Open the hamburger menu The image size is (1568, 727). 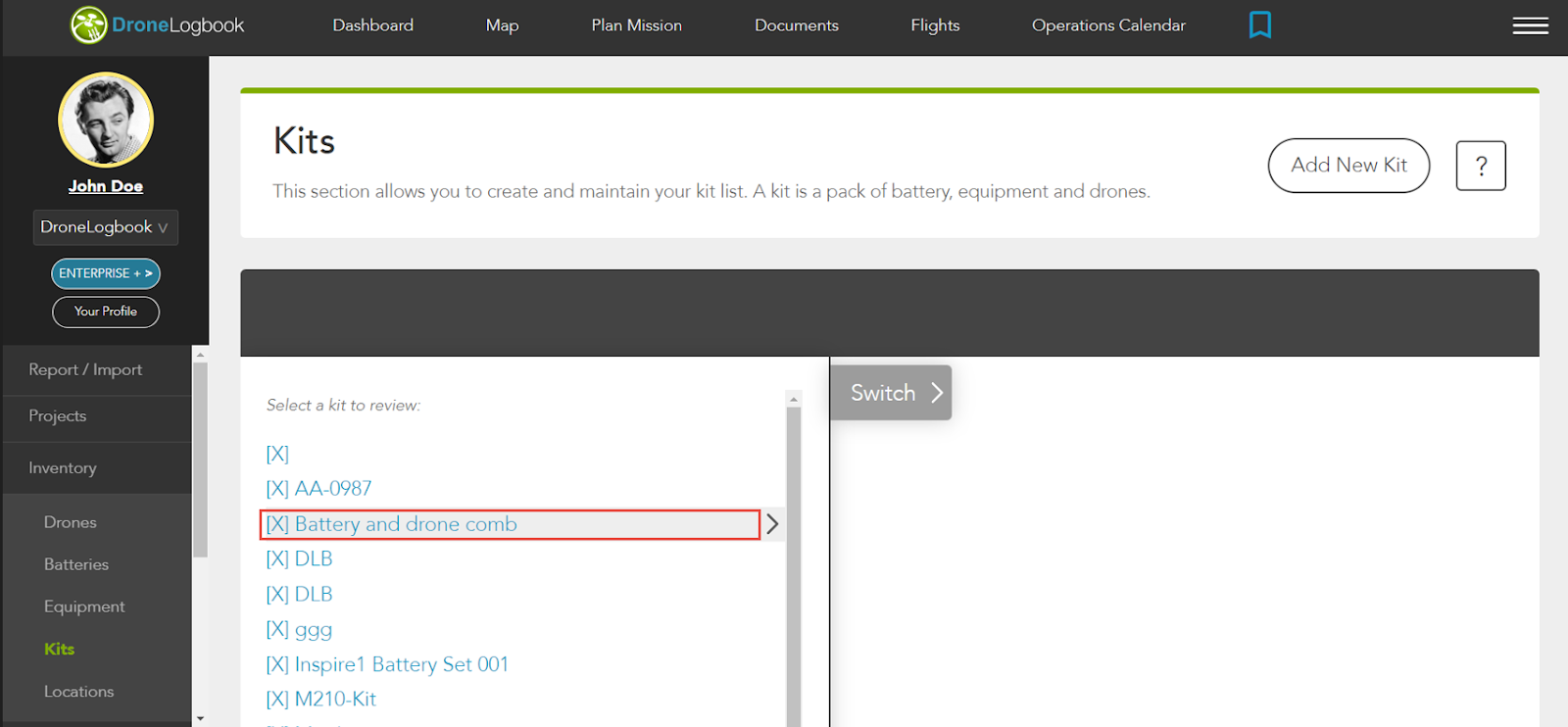pyautogui.click(x=1530, y=25)
